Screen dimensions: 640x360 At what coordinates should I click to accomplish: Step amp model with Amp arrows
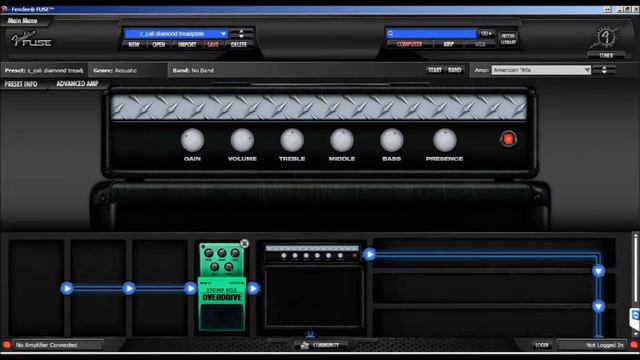coord(604,70)
